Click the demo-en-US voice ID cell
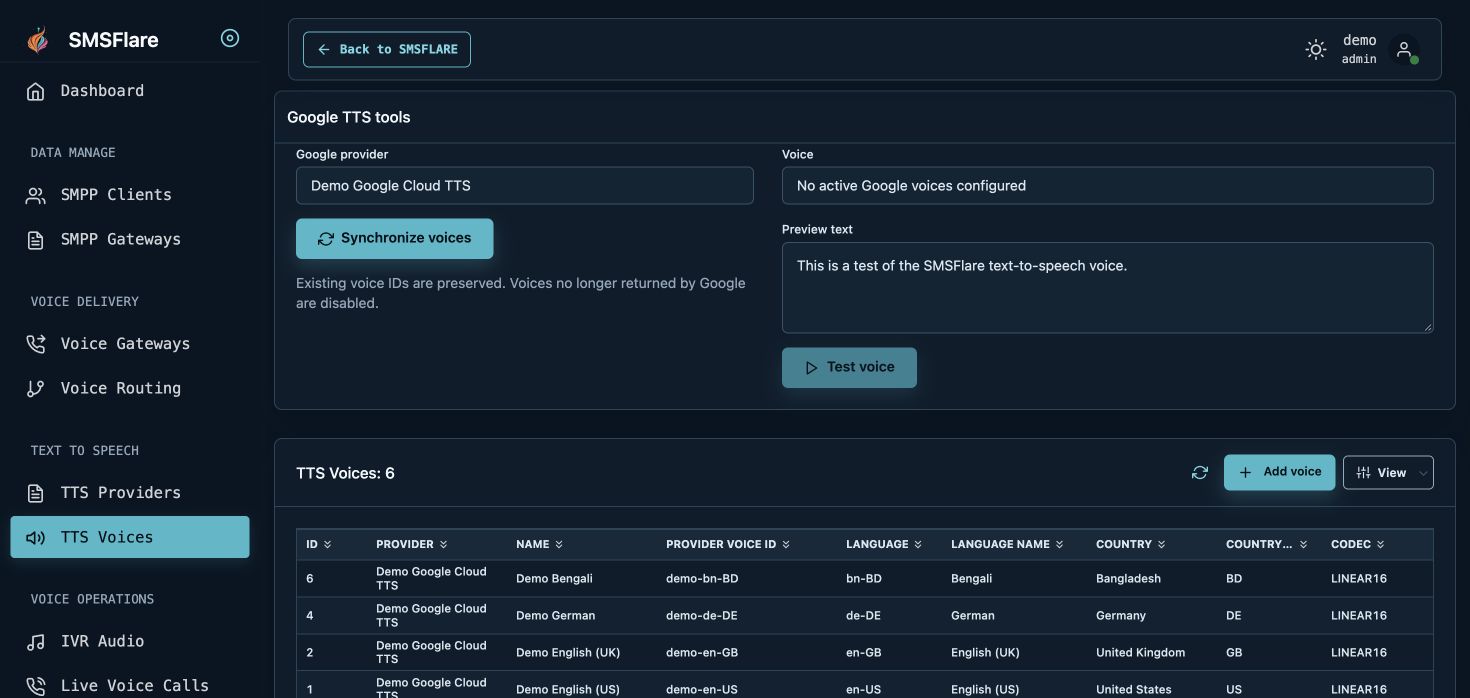1470x698 pixels. [x=702, y=690]
